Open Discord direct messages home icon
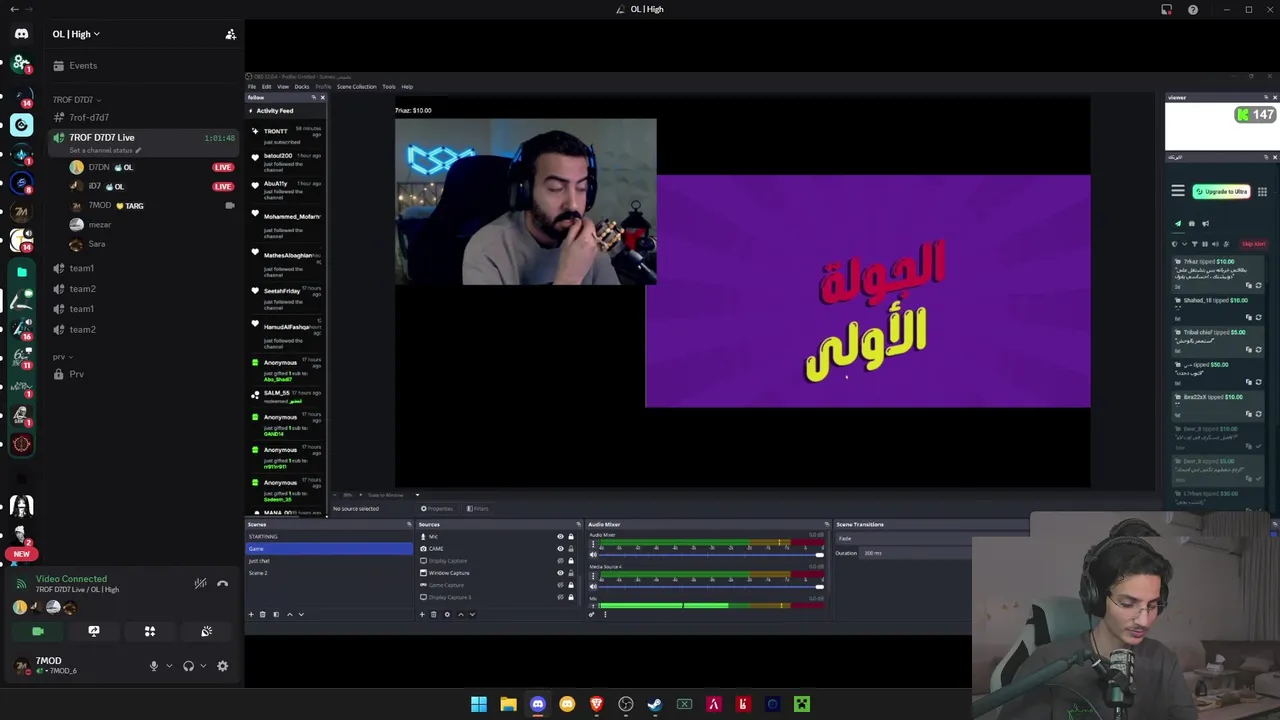1280x720 pixels. coord(21,34)
